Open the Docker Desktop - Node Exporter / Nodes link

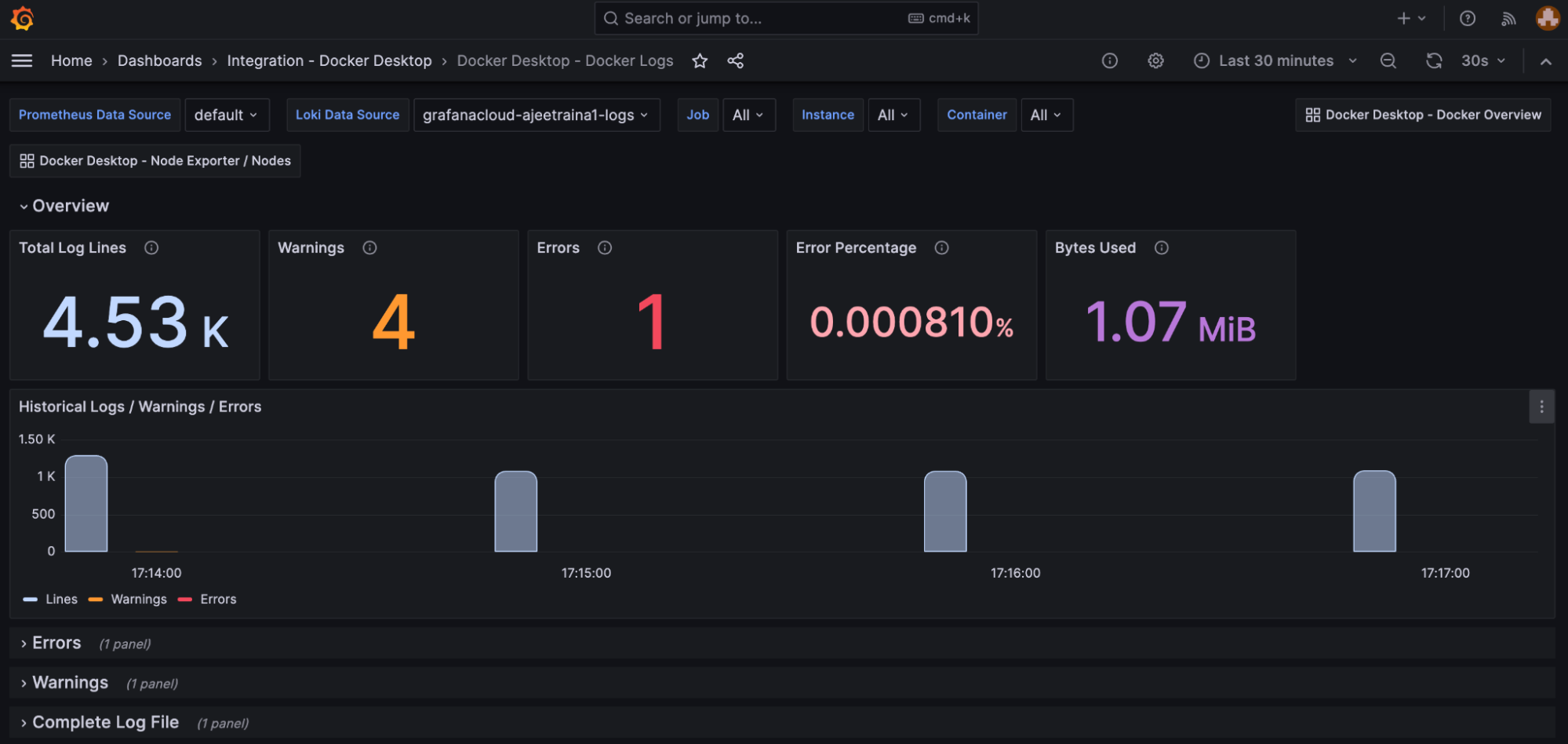point(155,160)
